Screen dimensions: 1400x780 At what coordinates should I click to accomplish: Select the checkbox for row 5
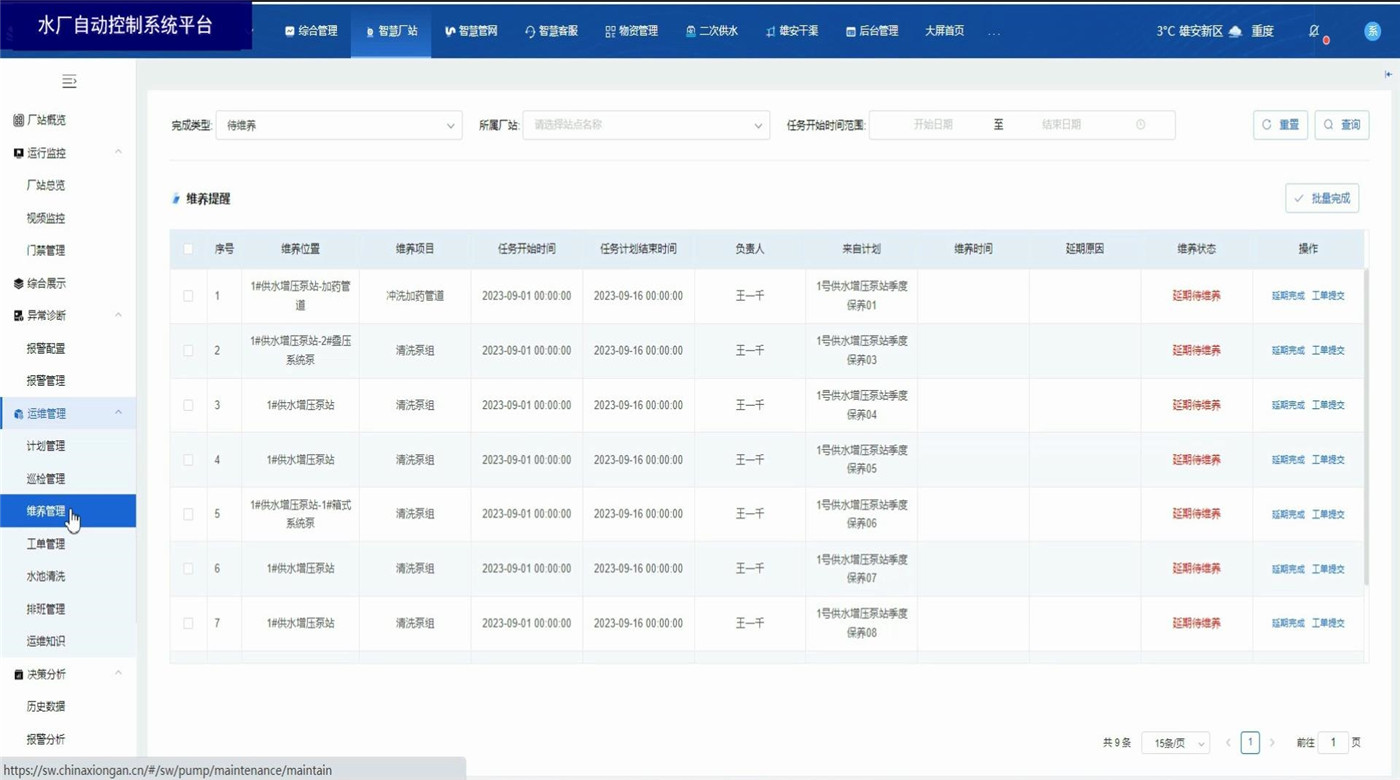click(188, 514)
